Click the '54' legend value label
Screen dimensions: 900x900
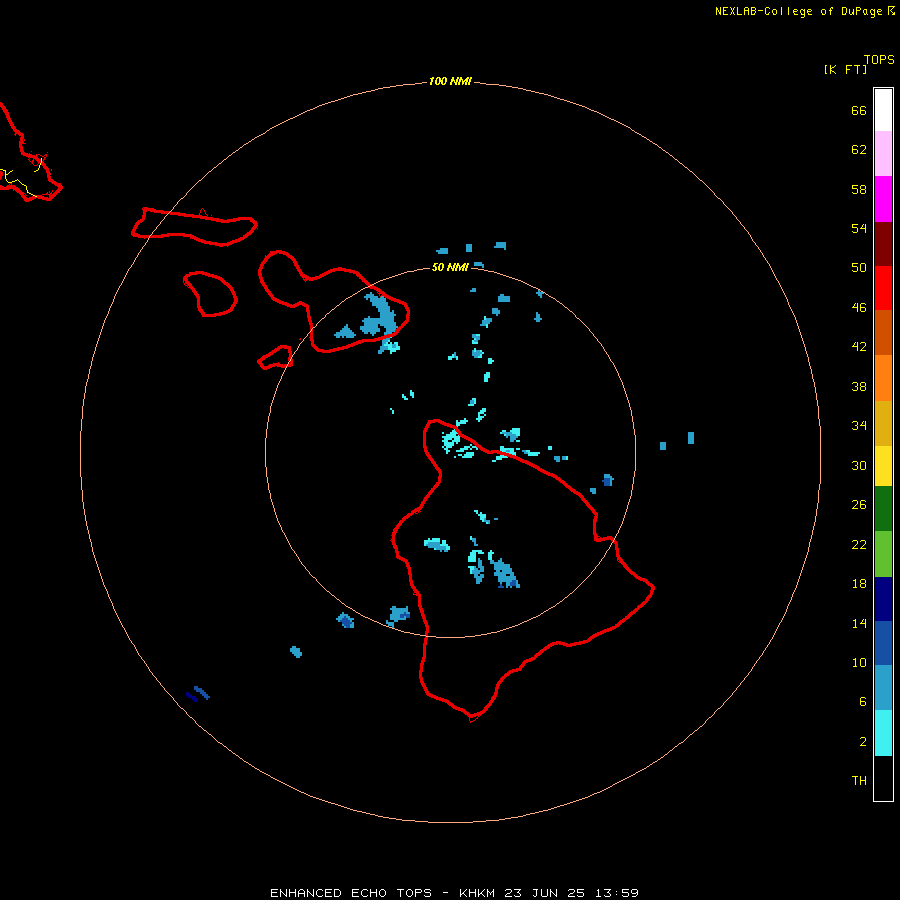coord(859,228)
